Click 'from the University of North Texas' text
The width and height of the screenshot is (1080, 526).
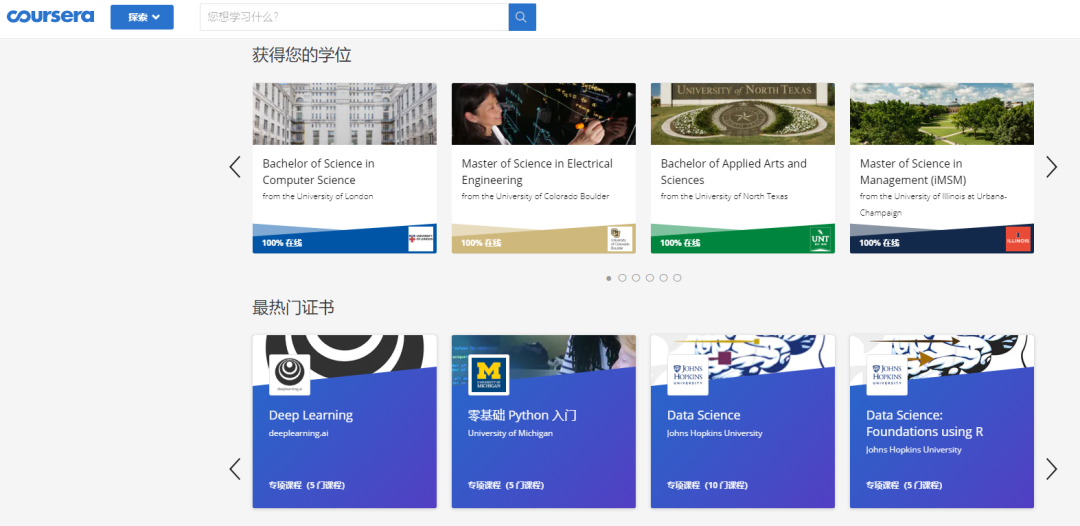pos(724,196)
